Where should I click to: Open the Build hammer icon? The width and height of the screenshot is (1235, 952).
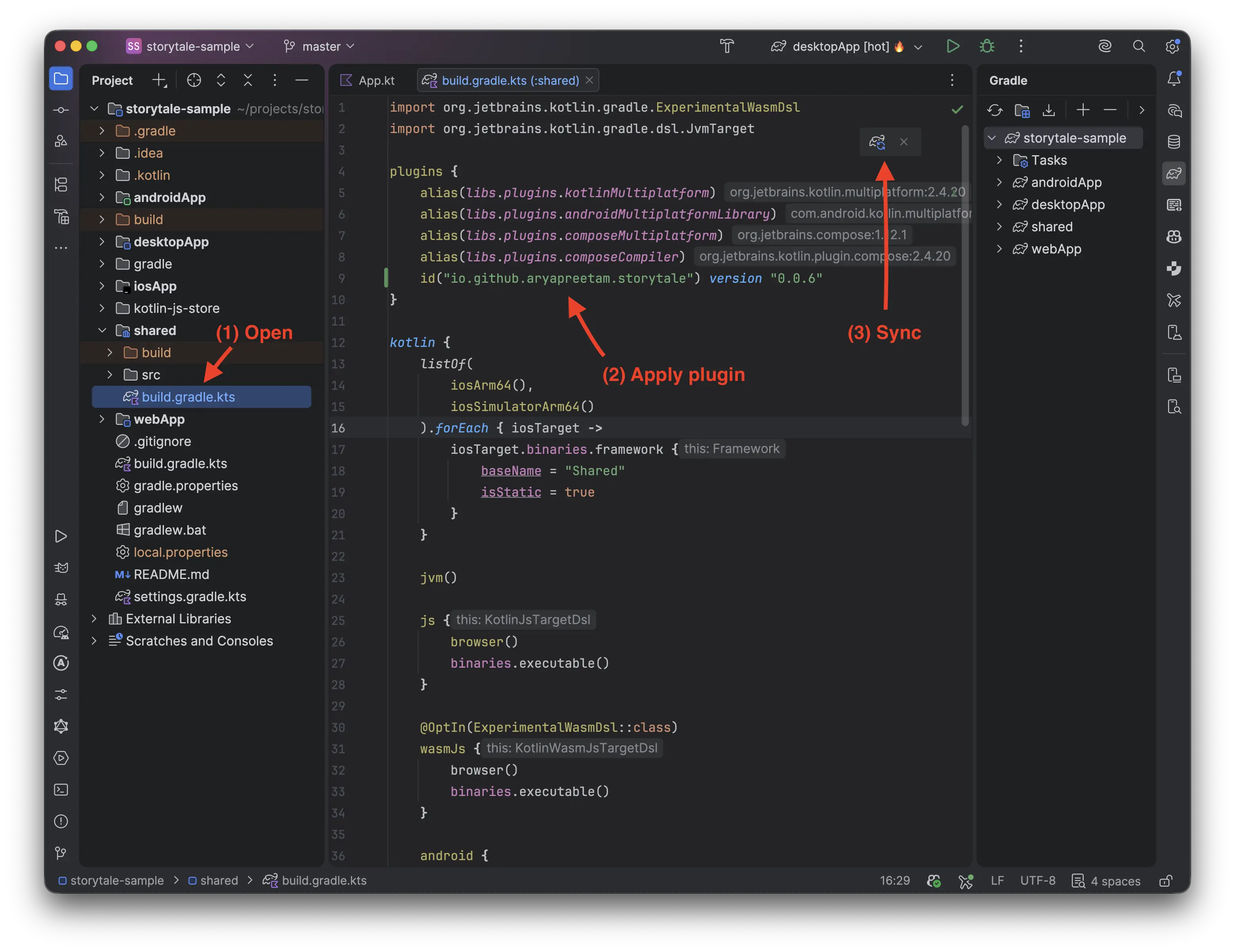click(727, 46)
